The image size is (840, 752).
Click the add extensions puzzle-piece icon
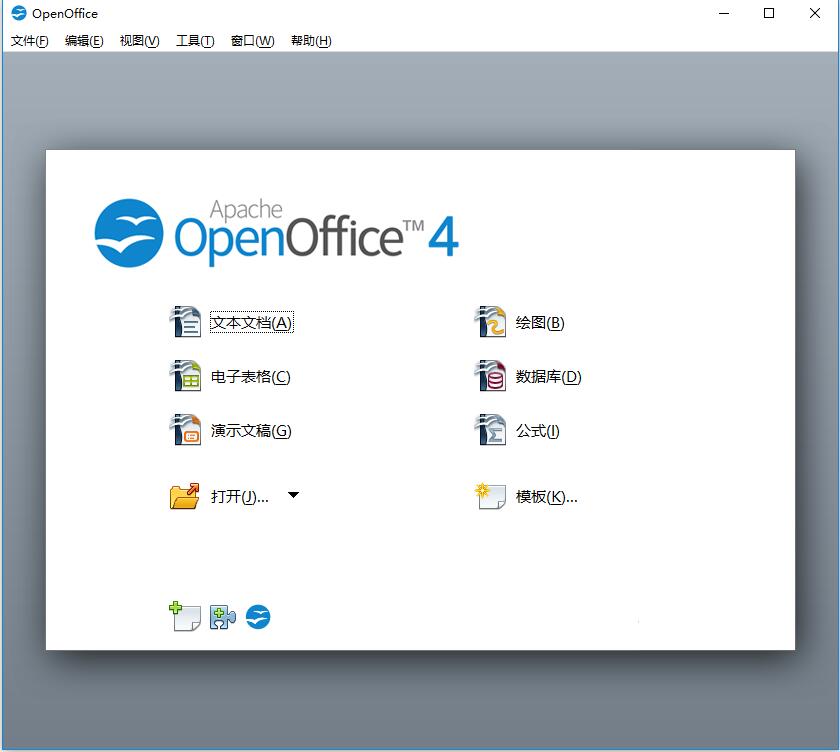pos(223,617)
